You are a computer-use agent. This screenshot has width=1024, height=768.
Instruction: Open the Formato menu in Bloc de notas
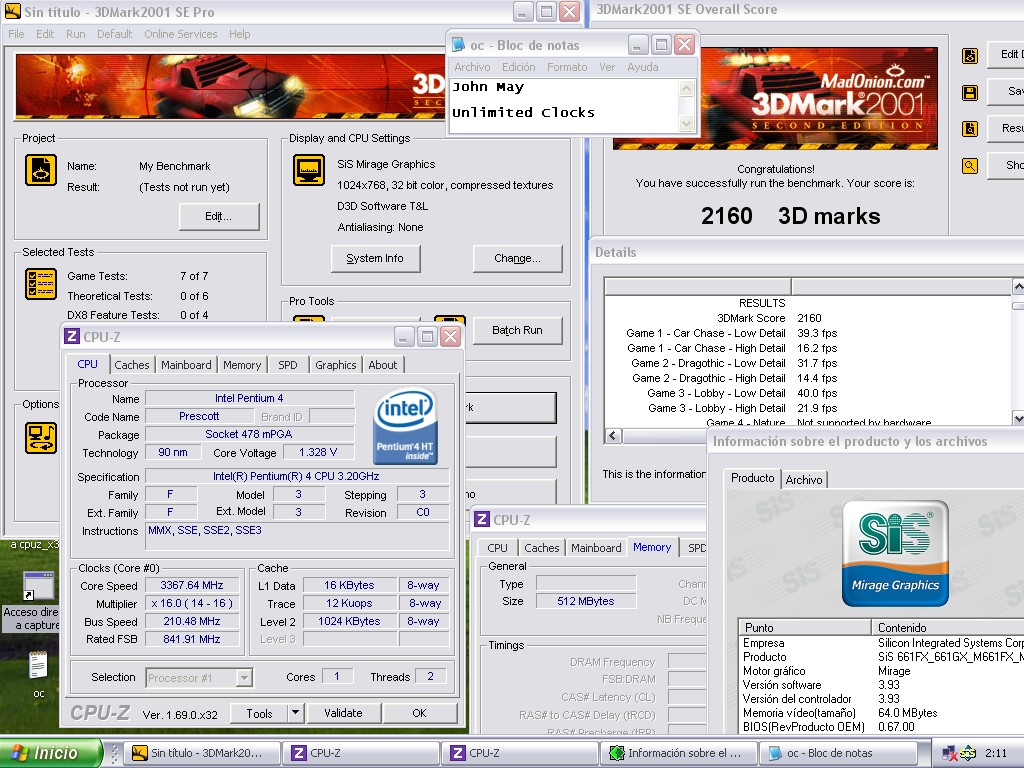(x=567, y=67)
